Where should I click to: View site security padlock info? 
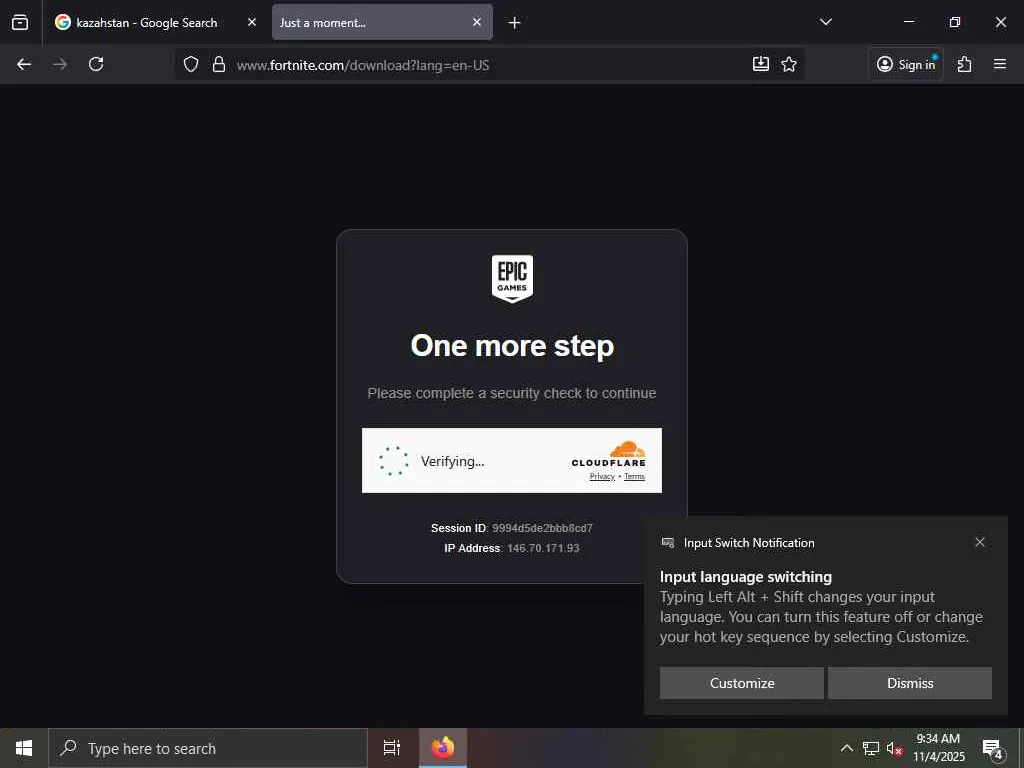pyautogui.click(x=219, y=64)
